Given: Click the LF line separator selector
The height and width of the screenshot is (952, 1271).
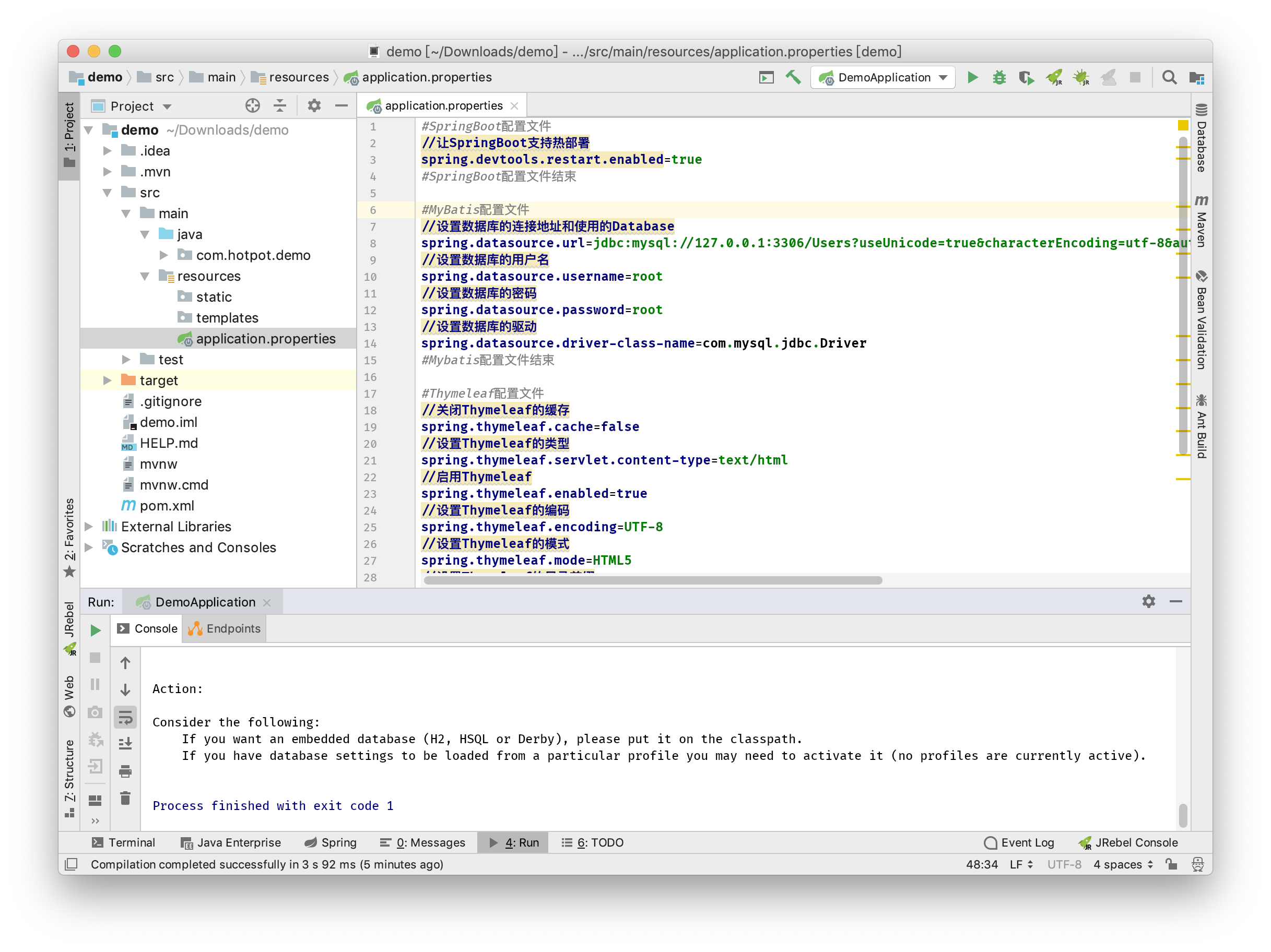Looking at the screenshot, I should pyautogui.click(x=1021, y=864).
